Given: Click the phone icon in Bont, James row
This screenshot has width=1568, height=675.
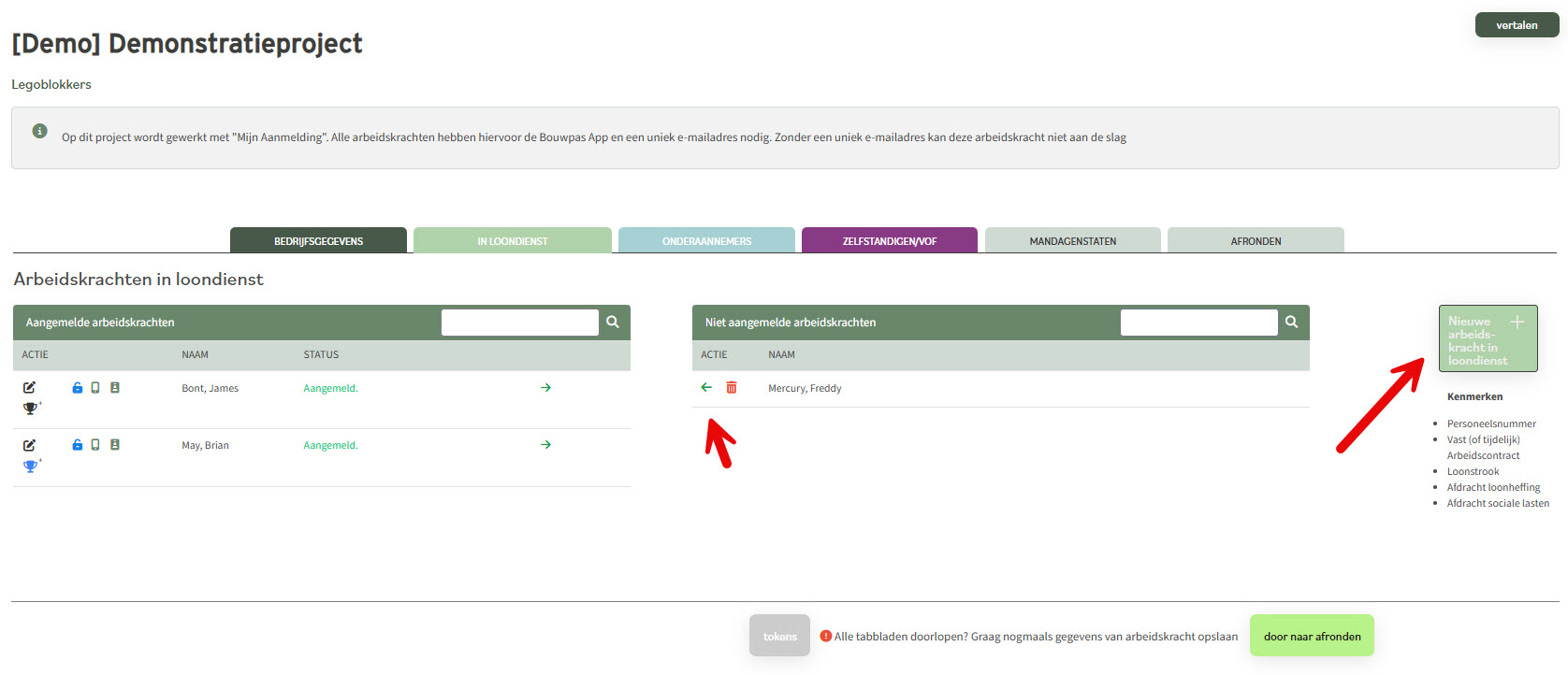Looking at the screenshot, I should click(95, 387).
